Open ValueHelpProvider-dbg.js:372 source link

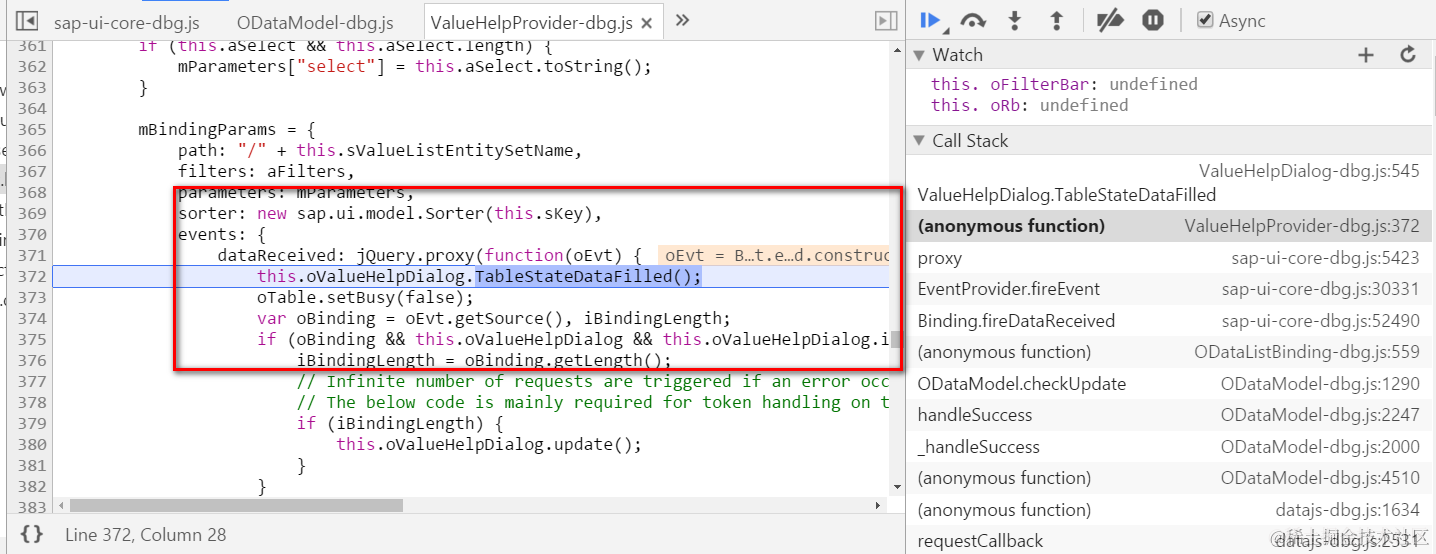tap(1302, 226)
